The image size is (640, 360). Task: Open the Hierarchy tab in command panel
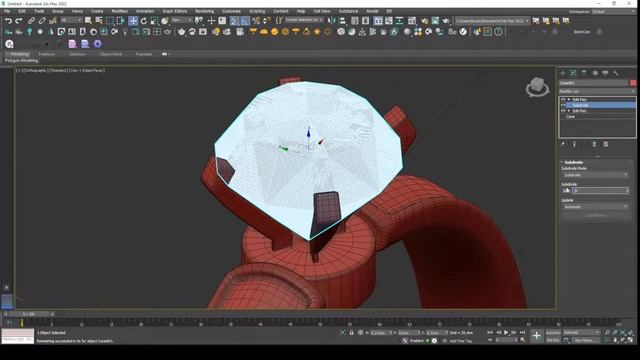584,73
